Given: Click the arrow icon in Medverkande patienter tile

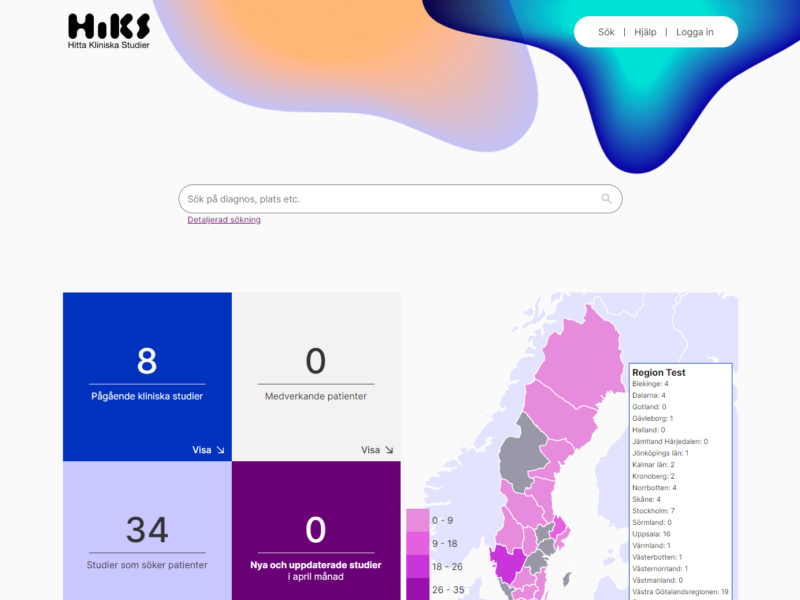Looking at the screenshot, I should (389, 450).
